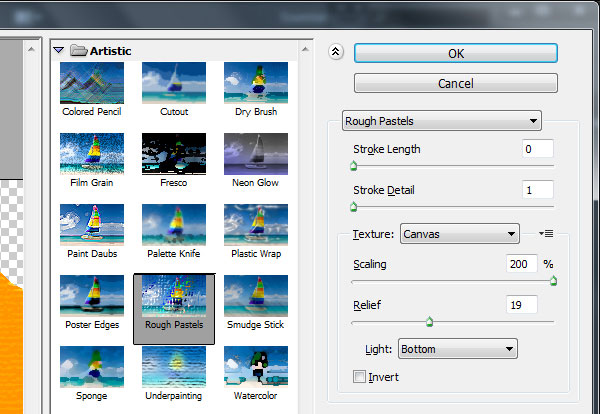This screenshot has height=414, width=600.
Task: Click preview pane scrollbar up arrow
Action: (31, 49)
